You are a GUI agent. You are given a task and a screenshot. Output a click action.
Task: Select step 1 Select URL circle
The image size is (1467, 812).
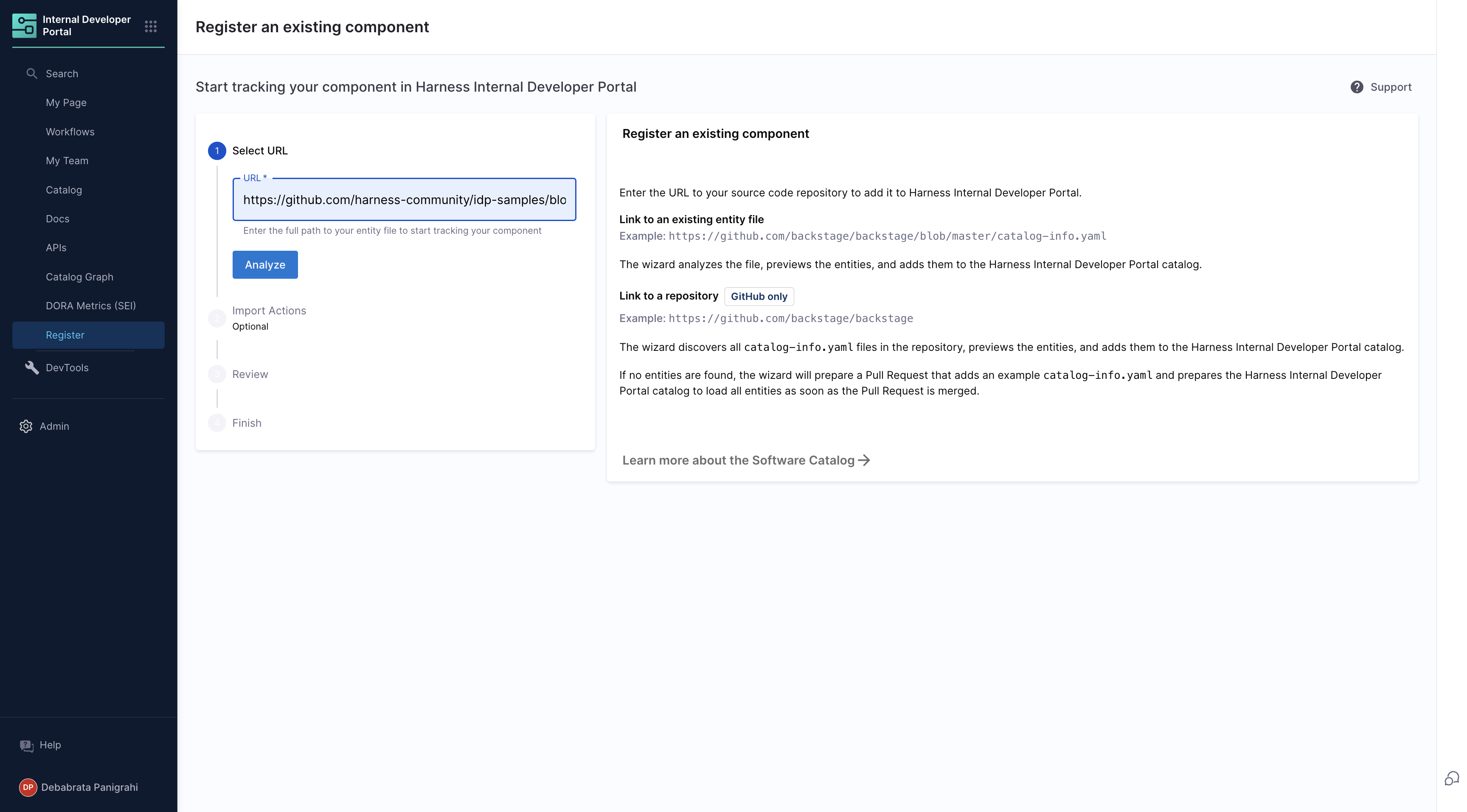[x=216, y=151]
